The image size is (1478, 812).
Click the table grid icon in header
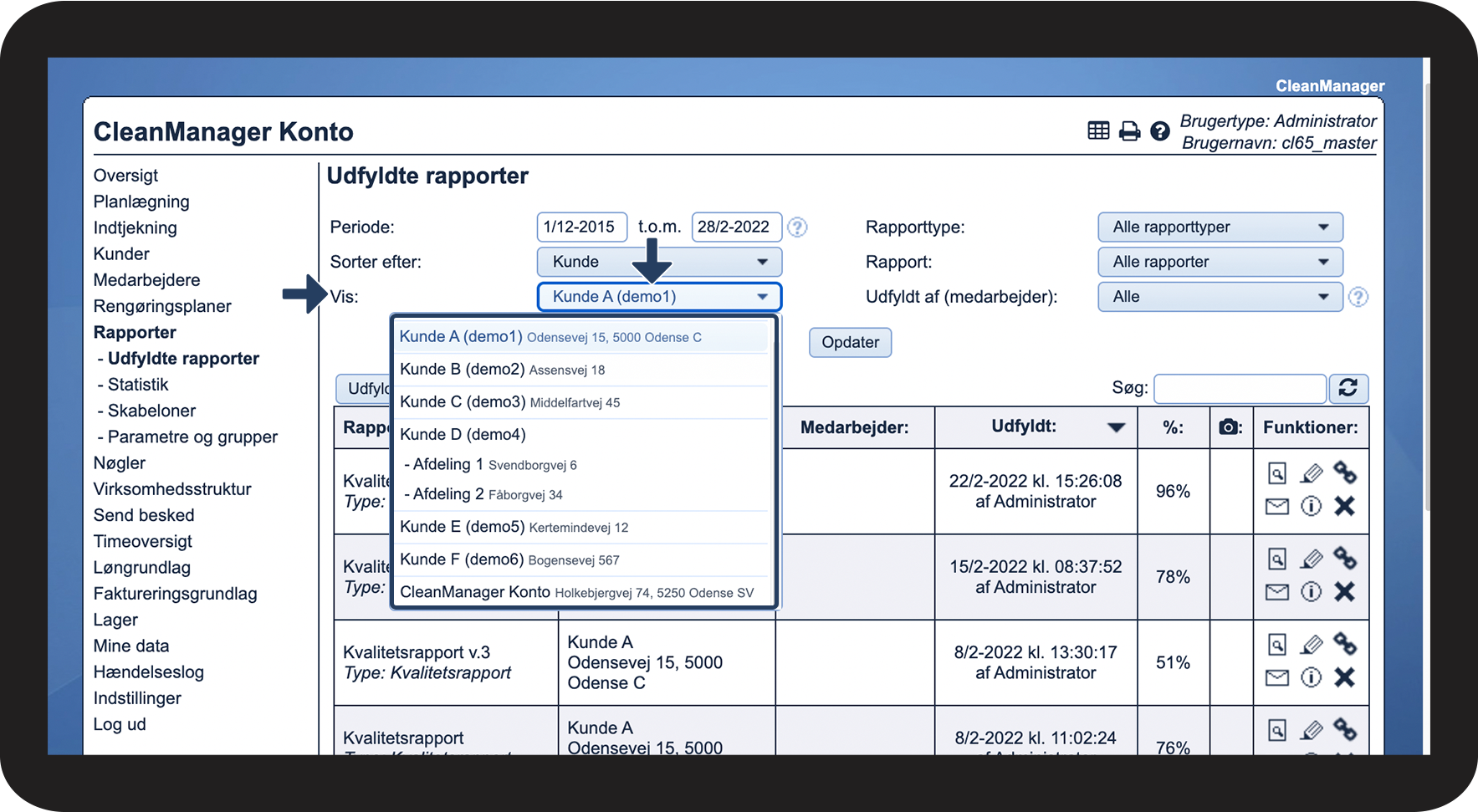[x=1098, y=130]
